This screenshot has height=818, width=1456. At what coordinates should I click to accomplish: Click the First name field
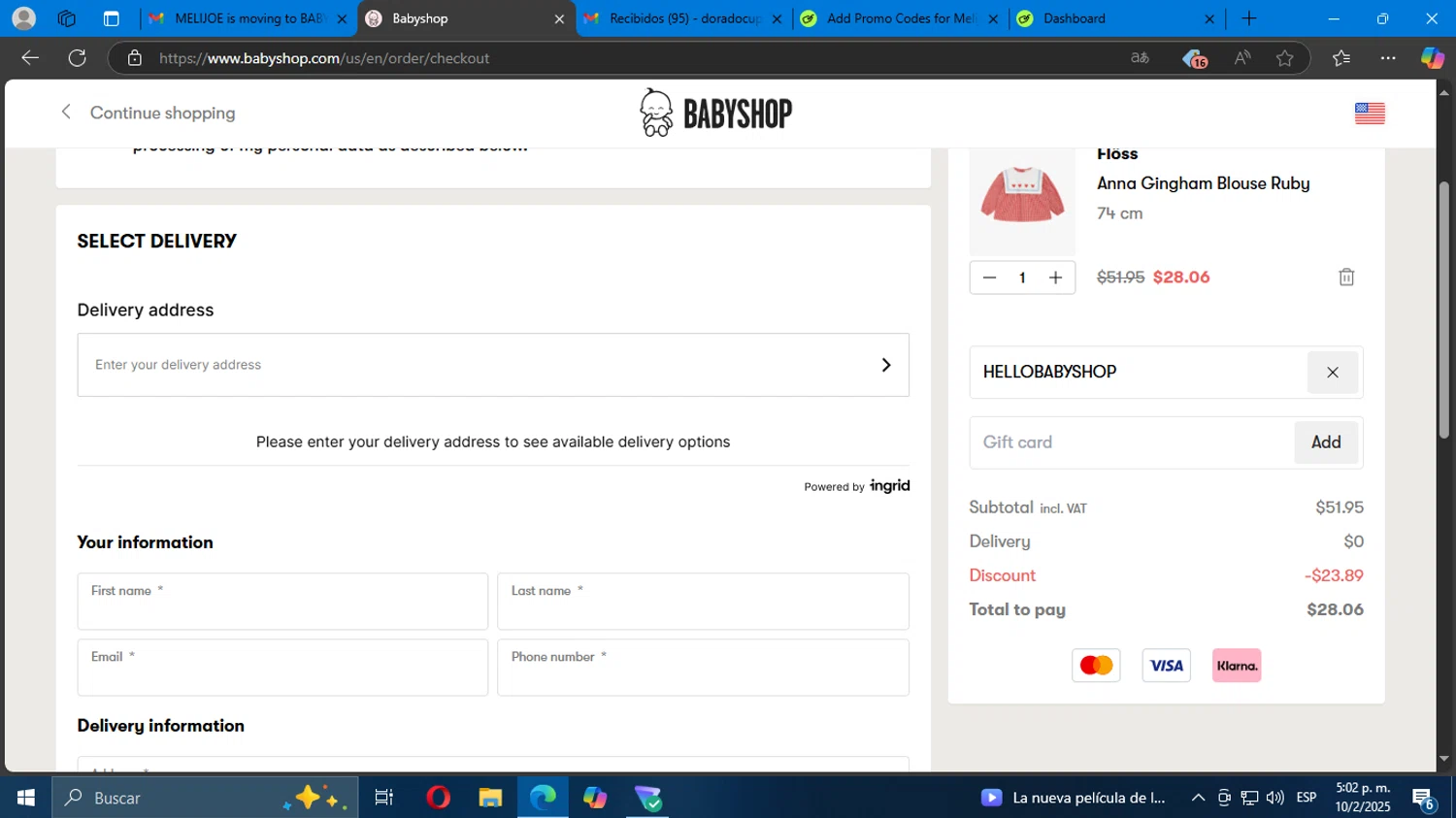282,602
